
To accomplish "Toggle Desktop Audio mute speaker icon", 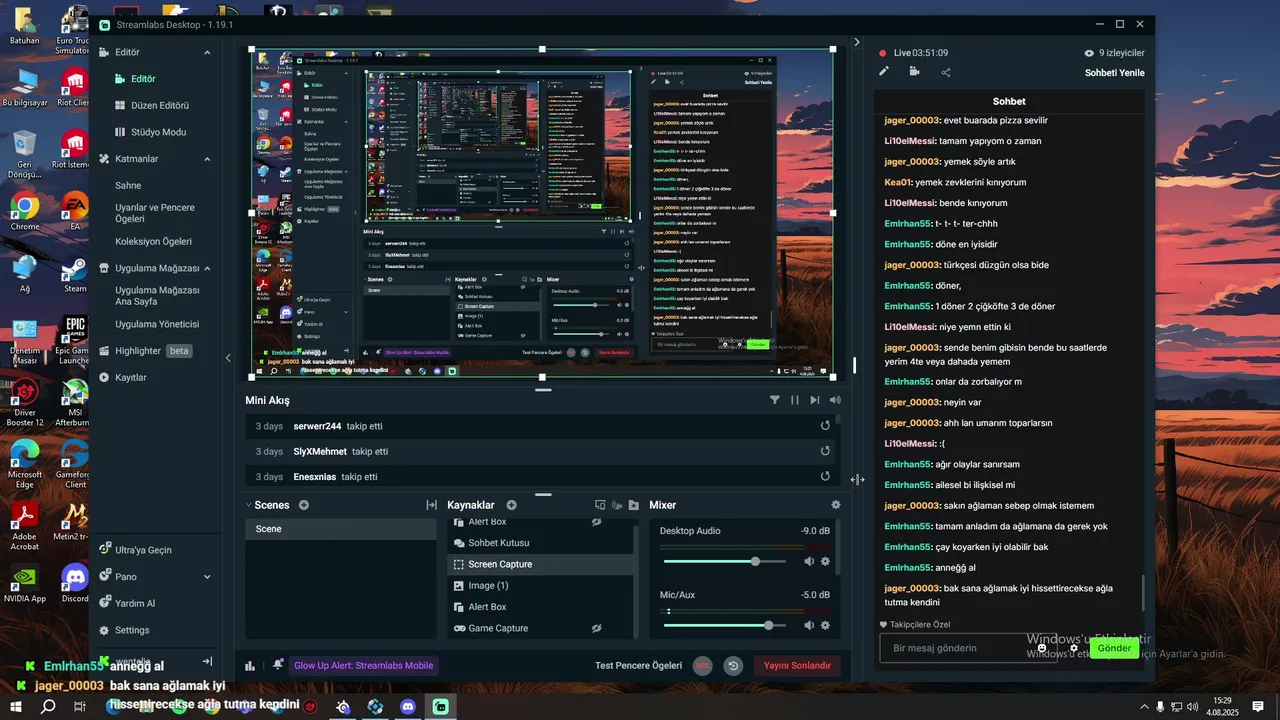I will [809, 561].
